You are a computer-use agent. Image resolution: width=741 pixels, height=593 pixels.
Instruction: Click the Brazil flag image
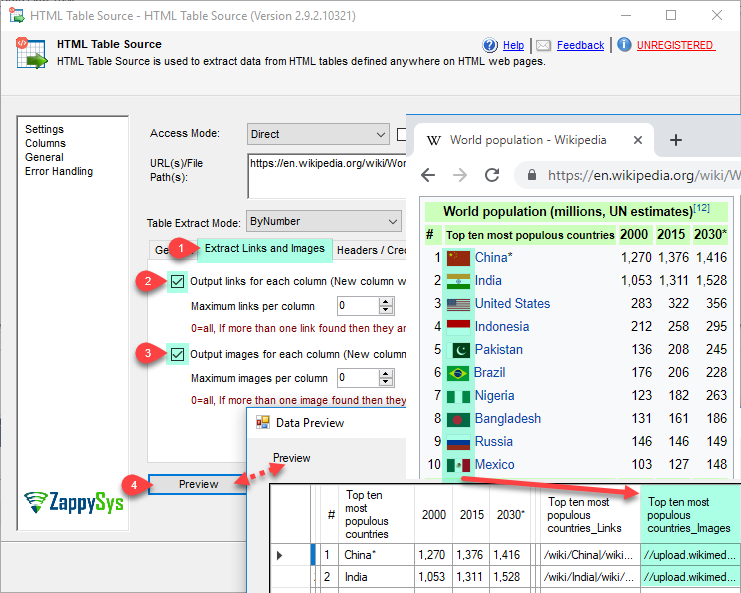pos(458,373)
